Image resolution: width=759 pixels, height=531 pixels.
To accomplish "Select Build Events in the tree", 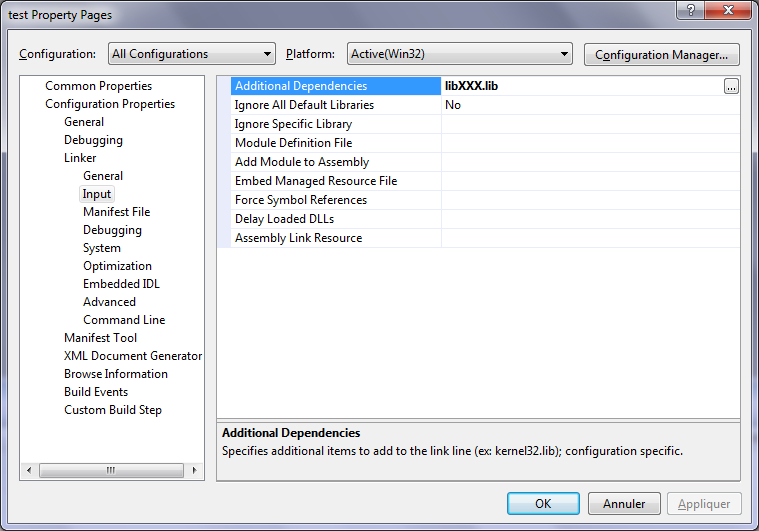I will 96,392.
